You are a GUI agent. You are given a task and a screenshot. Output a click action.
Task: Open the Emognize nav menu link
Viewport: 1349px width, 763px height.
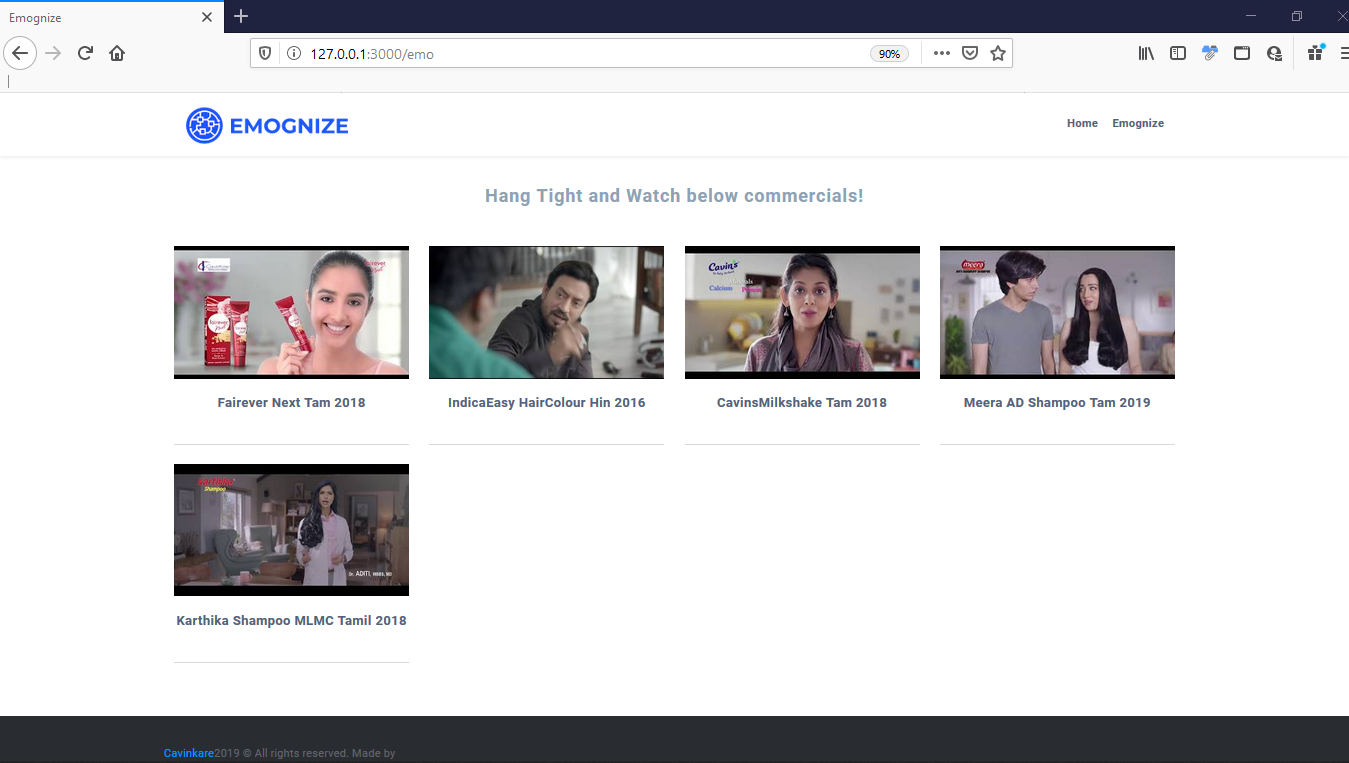[x=1138, y=124]
